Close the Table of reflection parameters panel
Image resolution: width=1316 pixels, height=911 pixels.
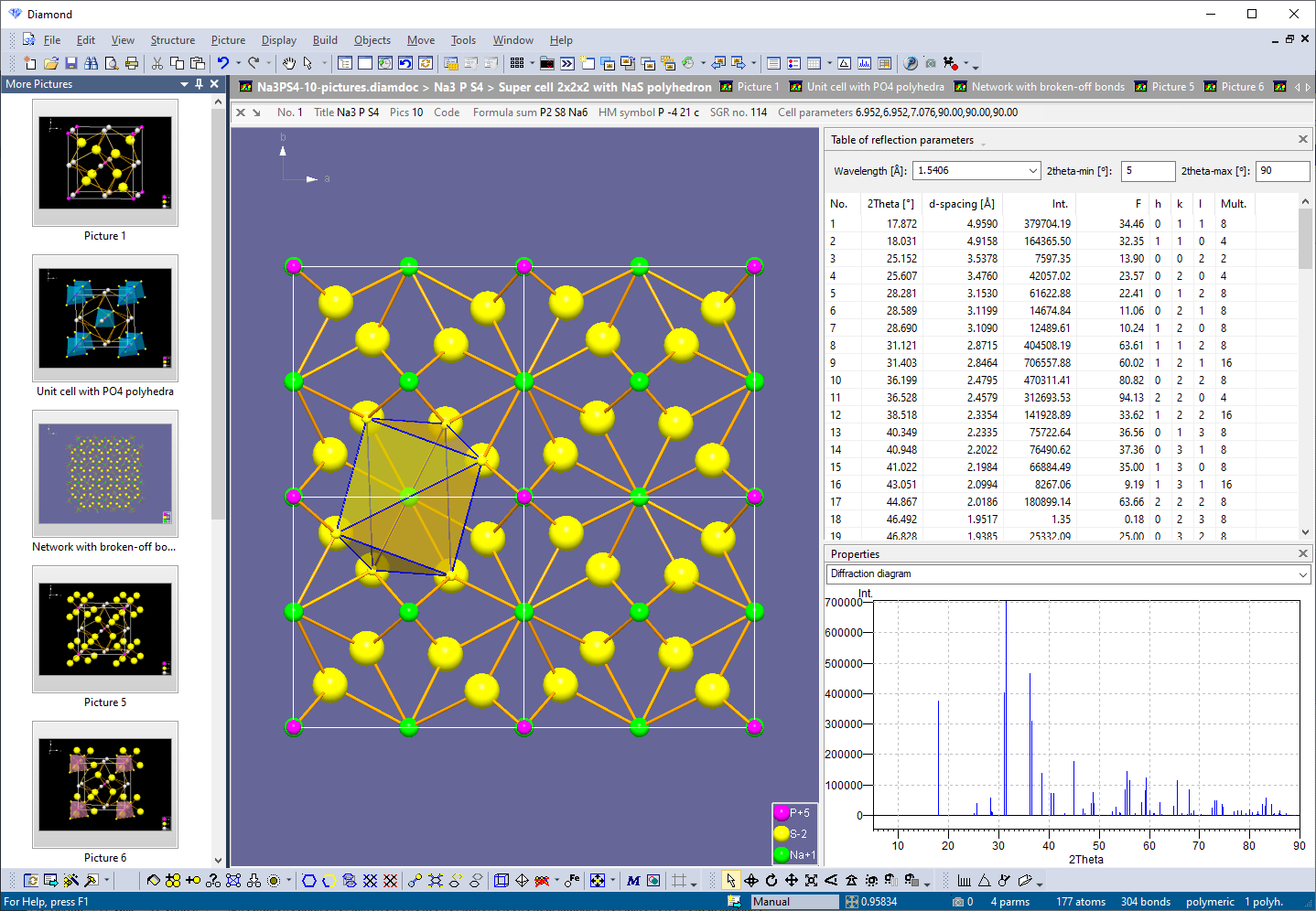coord(1302,139)
